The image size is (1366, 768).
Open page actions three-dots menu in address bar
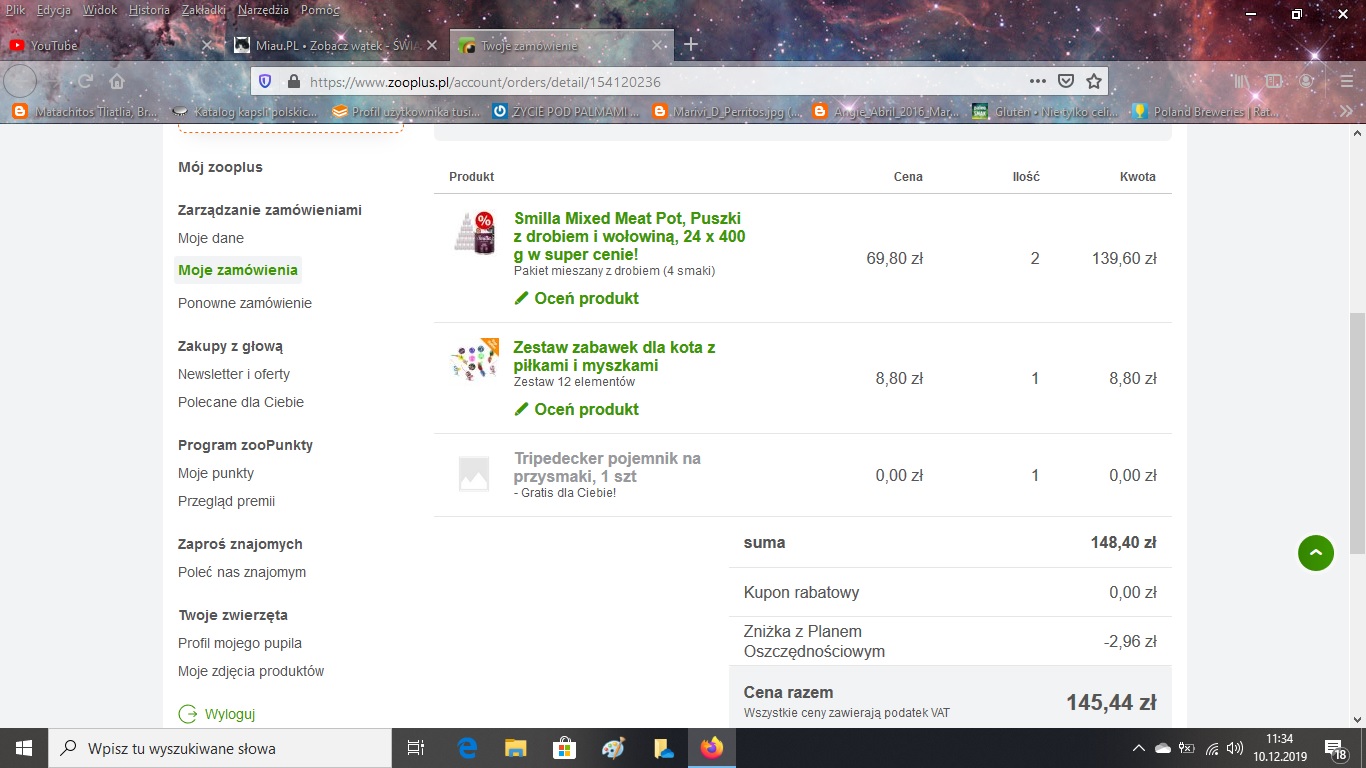[x=1038, y=81]
